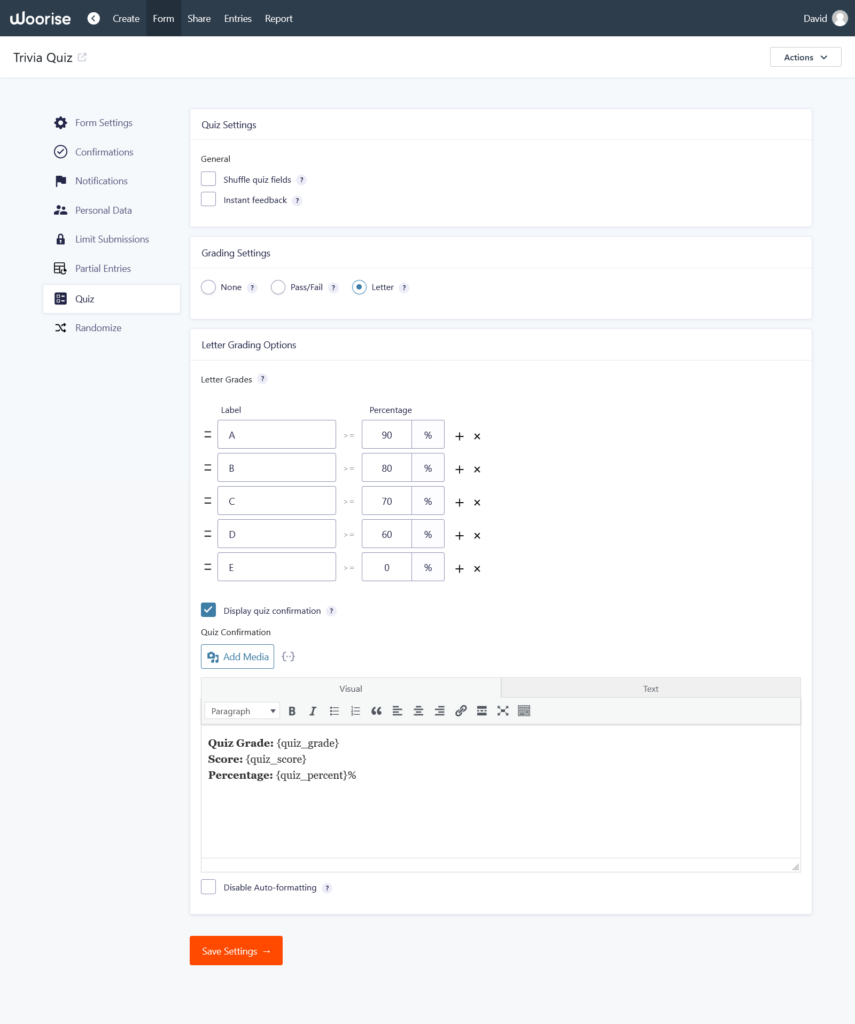Click the bulleted list icon
Image resolution: width=855 pixels, height=1024 pixels.
click(334, 711)
